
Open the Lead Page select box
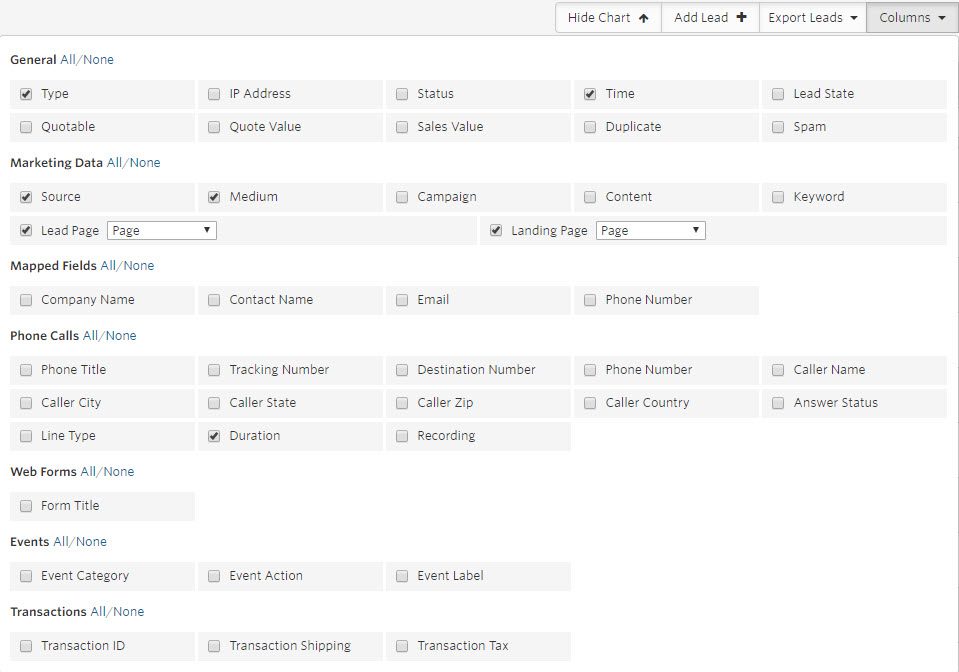point(162,231)
